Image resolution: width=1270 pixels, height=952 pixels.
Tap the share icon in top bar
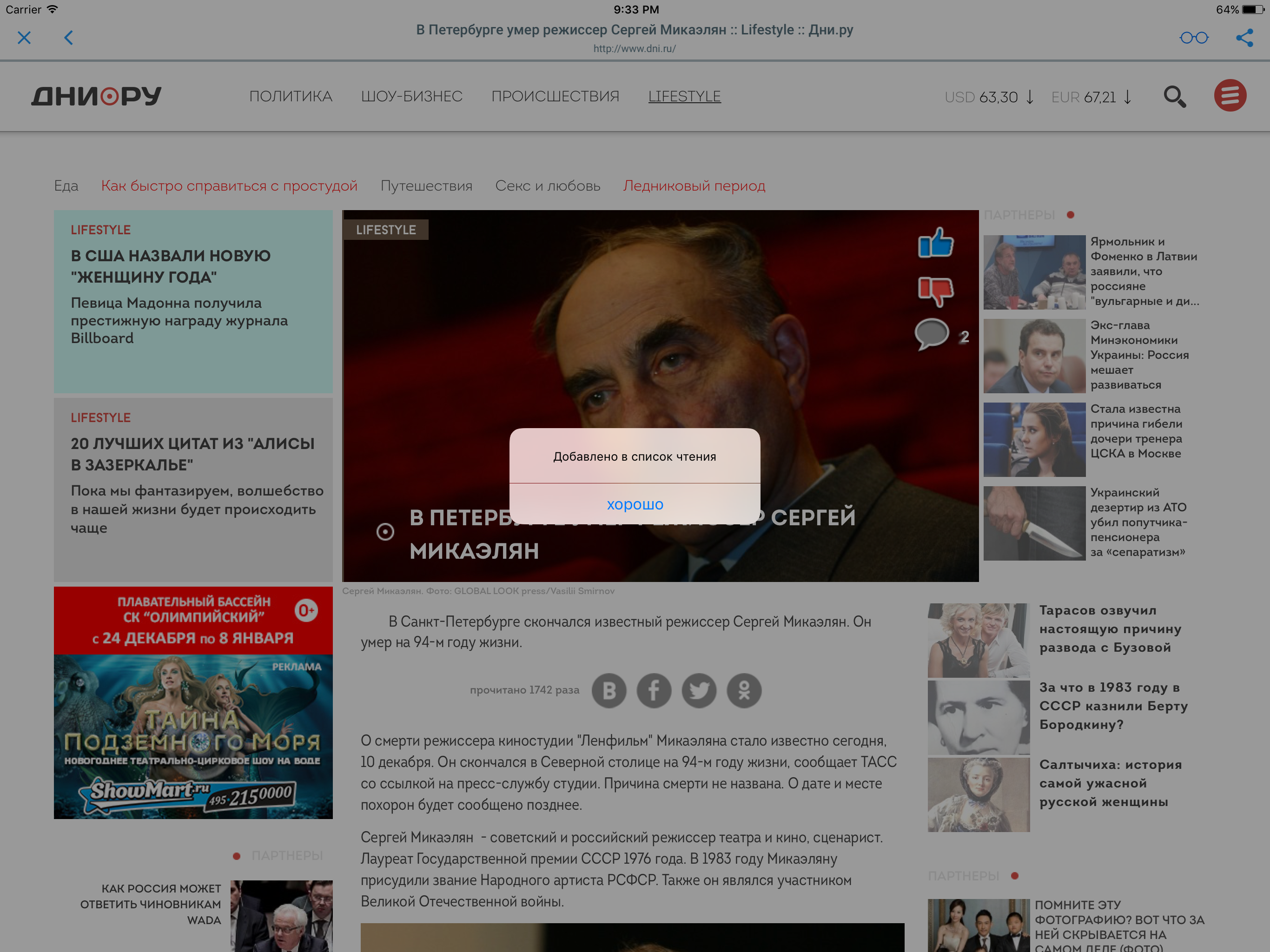coord(1245,38)
